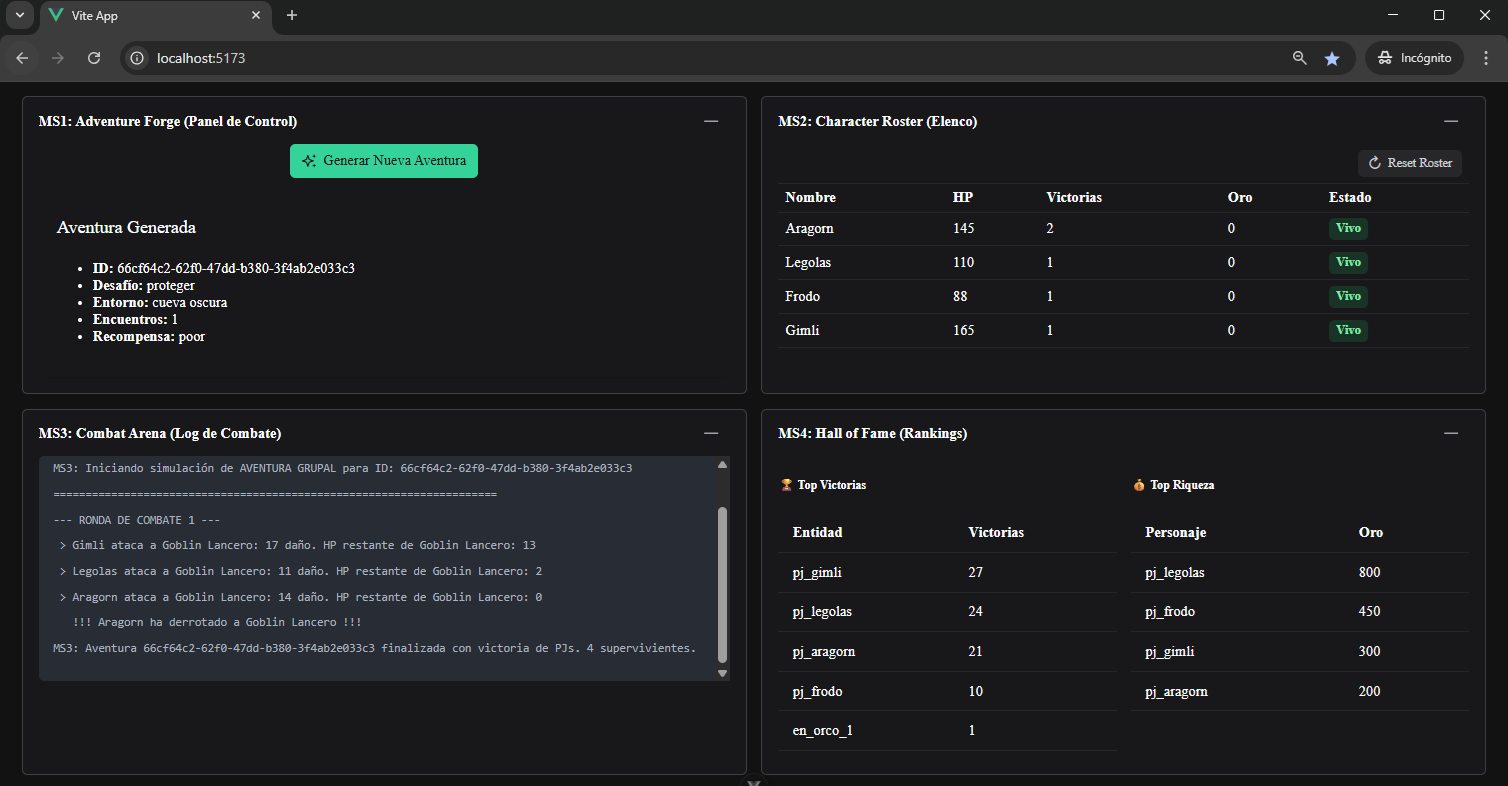Open the site info icon in address bar

[x=135, y=58]
